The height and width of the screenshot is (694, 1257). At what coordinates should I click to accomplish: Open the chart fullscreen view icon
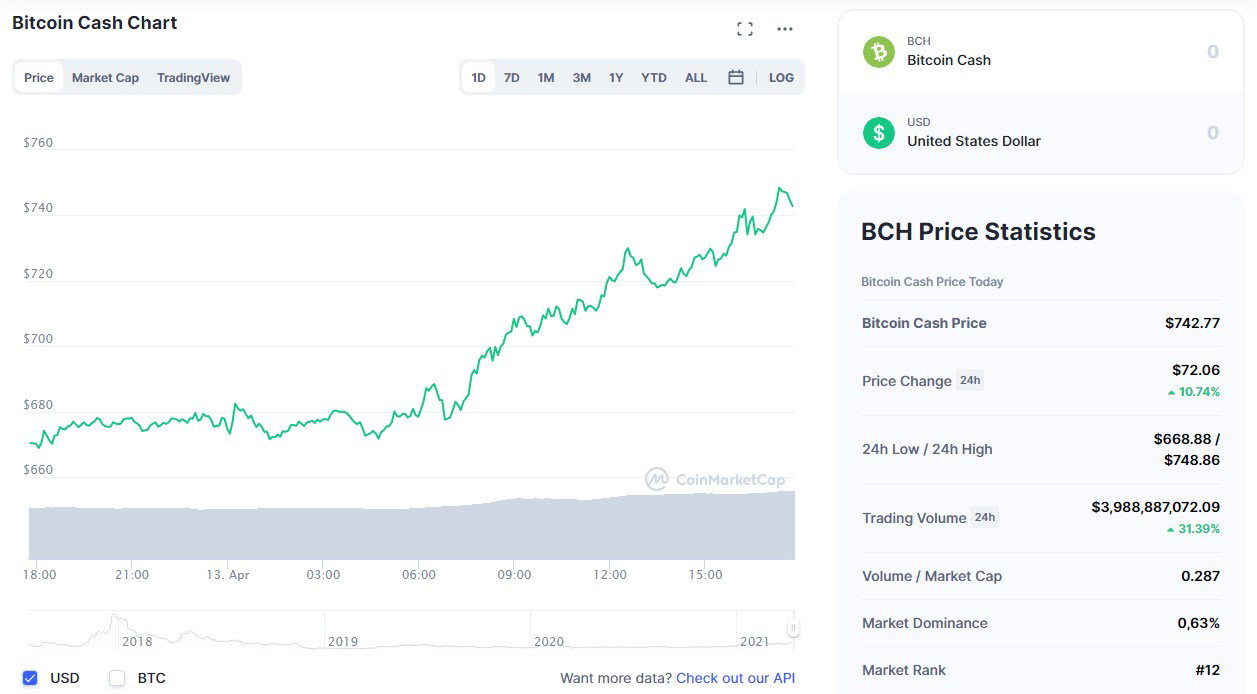(745, 29)
